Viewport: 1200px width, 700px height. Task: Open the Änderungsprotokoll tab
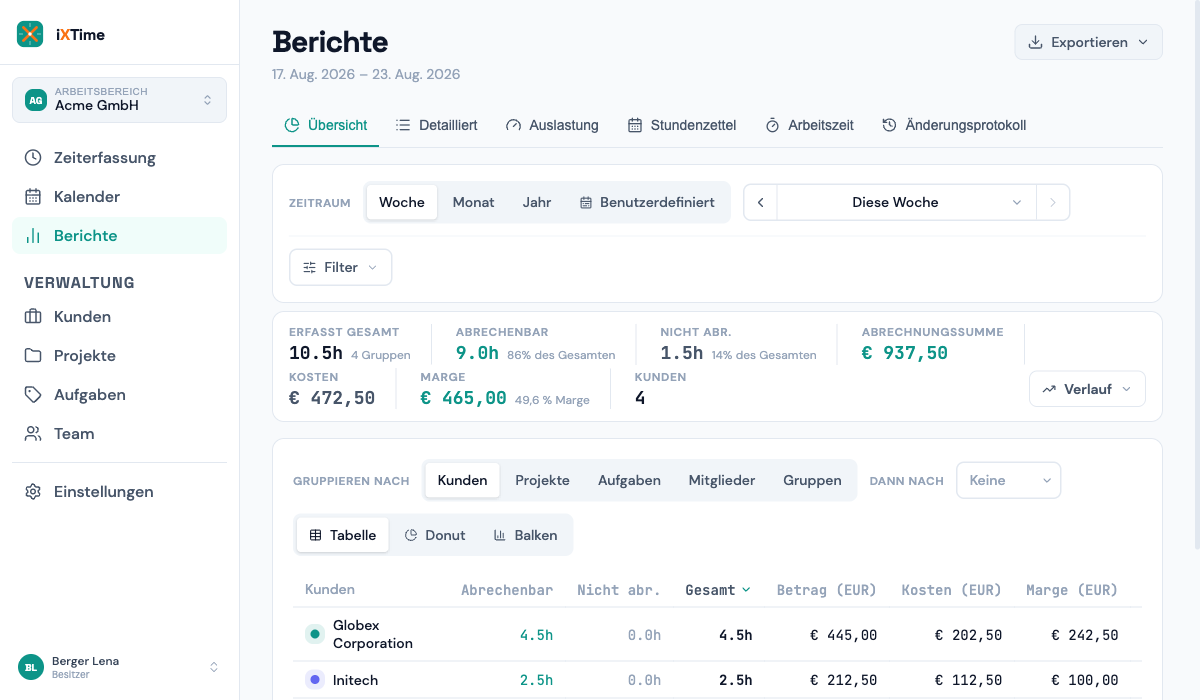pyautogui.click(x=954, y=125)
